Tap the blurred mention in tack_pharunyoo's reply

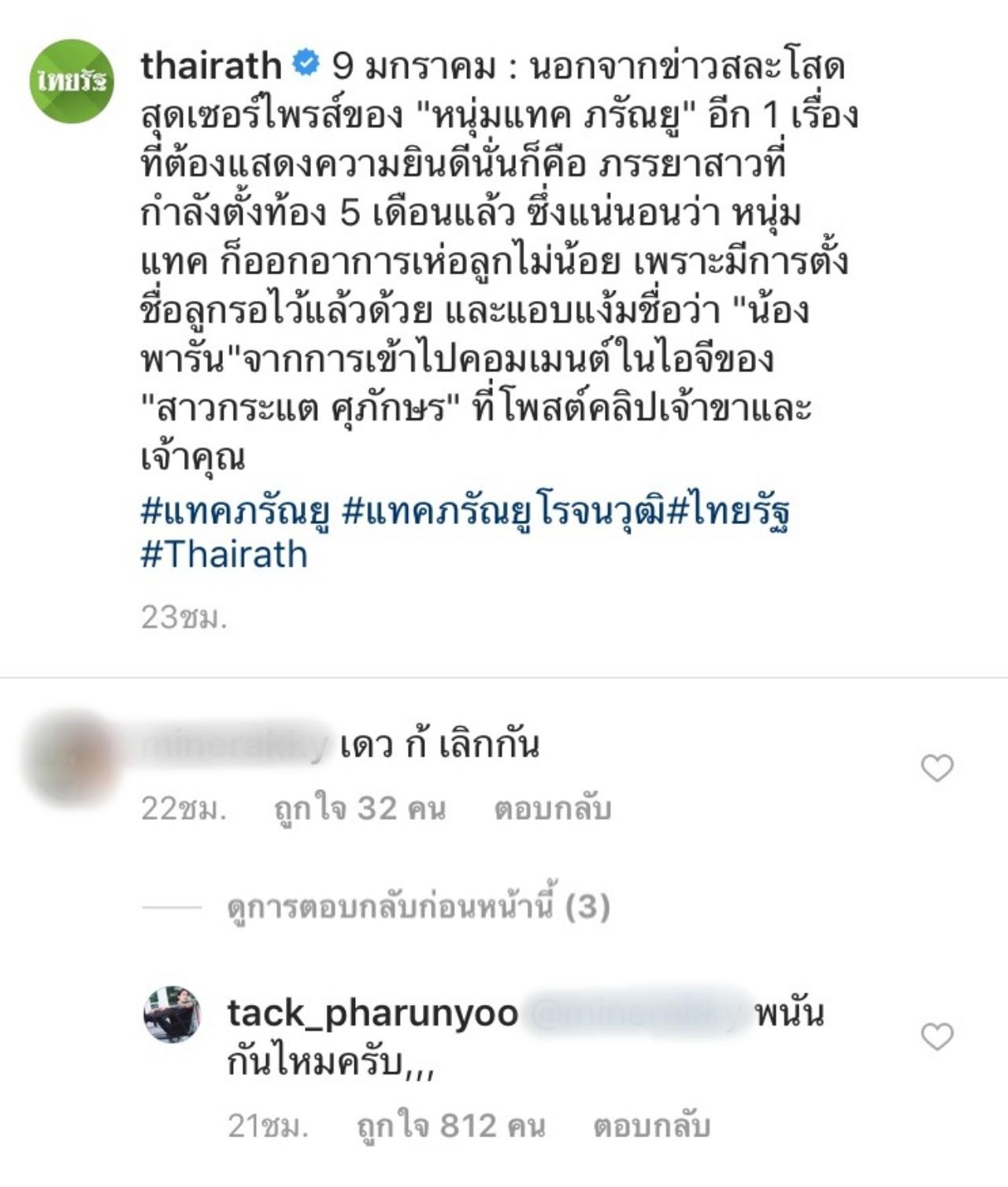[636, 1014]
